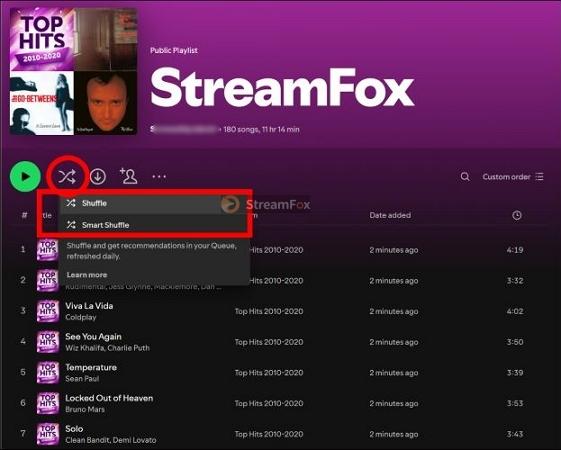Open album Top Hits 2010-2020 in Viva La Vida row
Viewport: 561px width, 450px height.
[269, 312]
